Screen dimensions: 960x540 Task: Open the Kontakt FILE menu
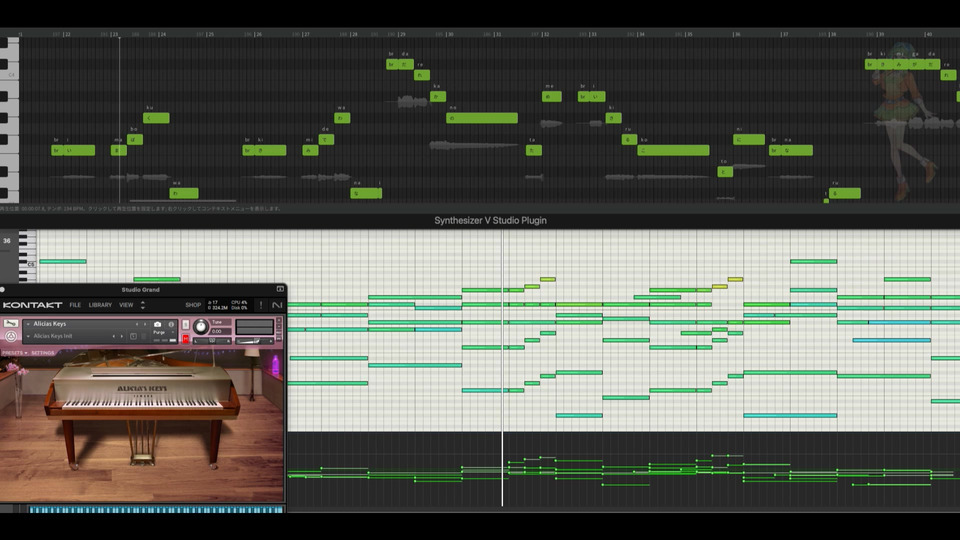pyautogui.click(x=75, y=305)
